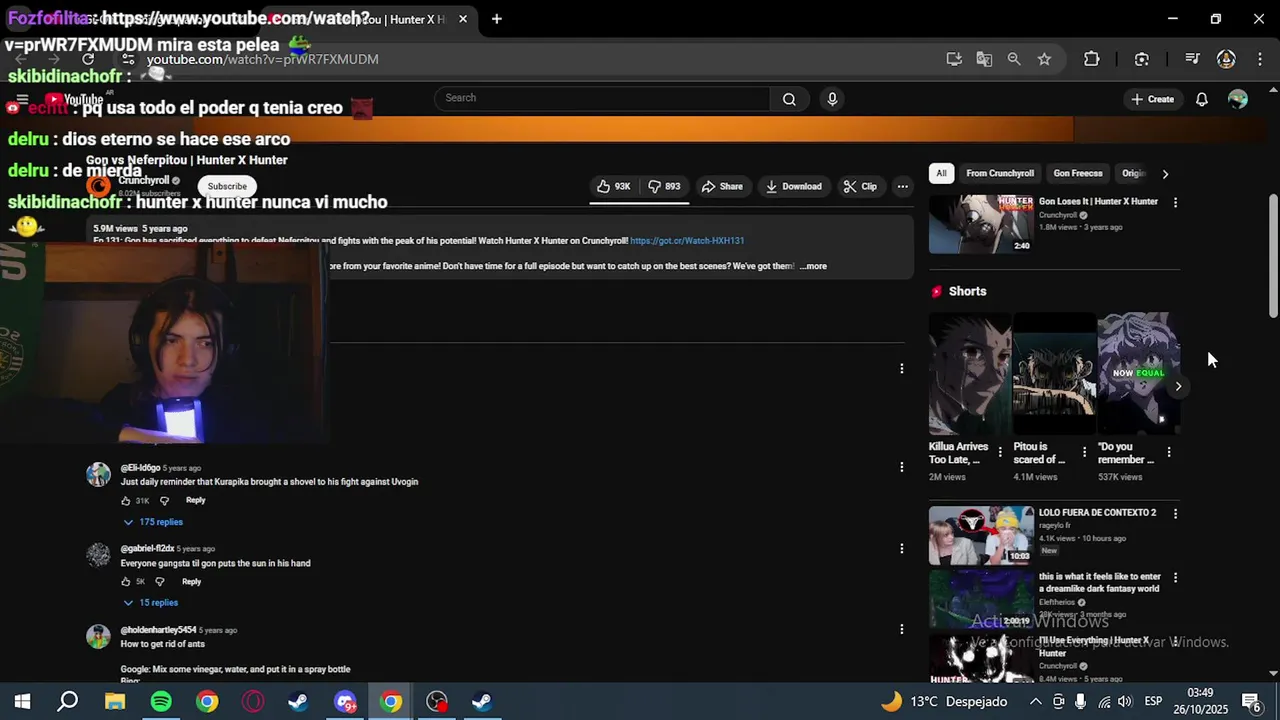Click the Create button
Viewport: 1280px width, 720px height.
pyautogui.click(x=1152, y=99)
